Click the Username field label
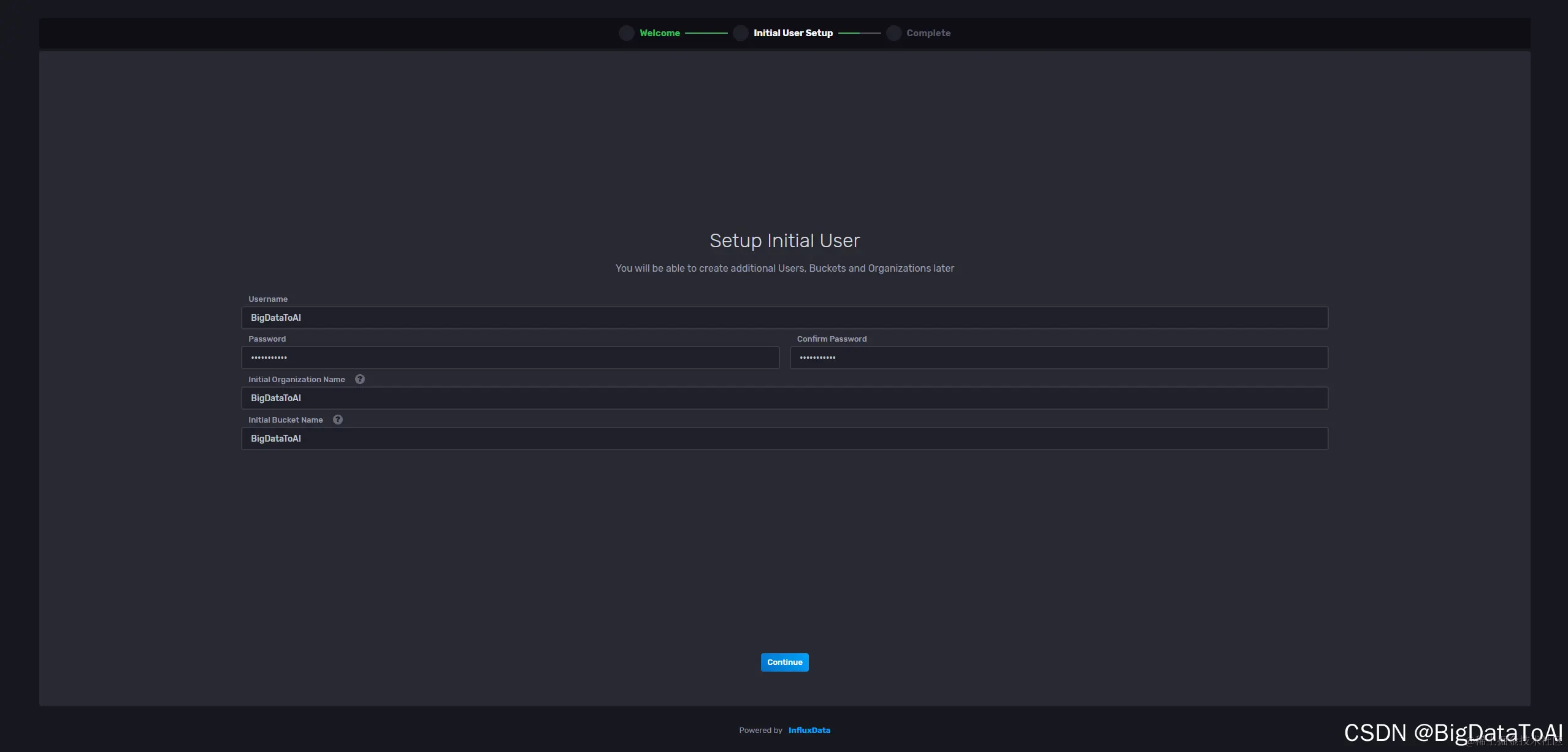Image resolution: width=1568 pixels, height=752 pixels. click(x=268, y=299)
